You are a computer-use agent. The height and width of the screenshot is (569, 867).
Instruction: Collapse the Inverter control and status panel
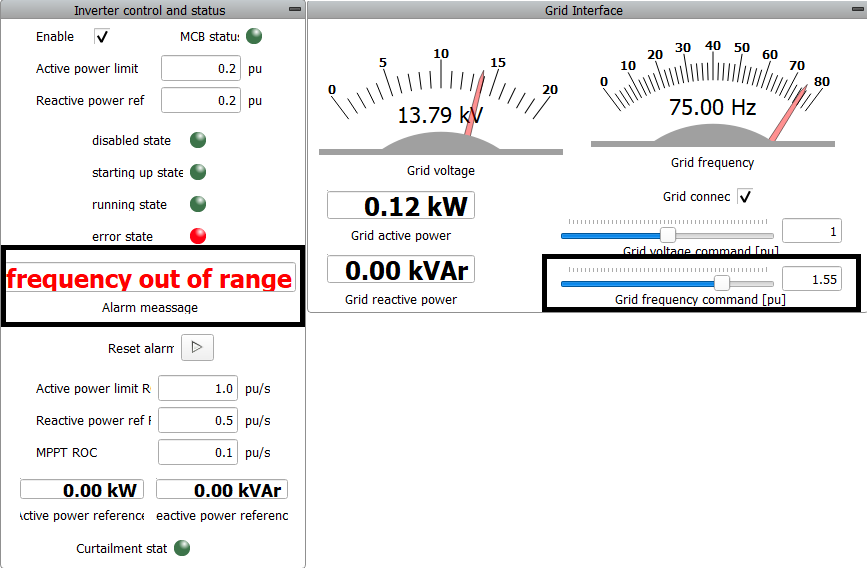pos(294,9)
